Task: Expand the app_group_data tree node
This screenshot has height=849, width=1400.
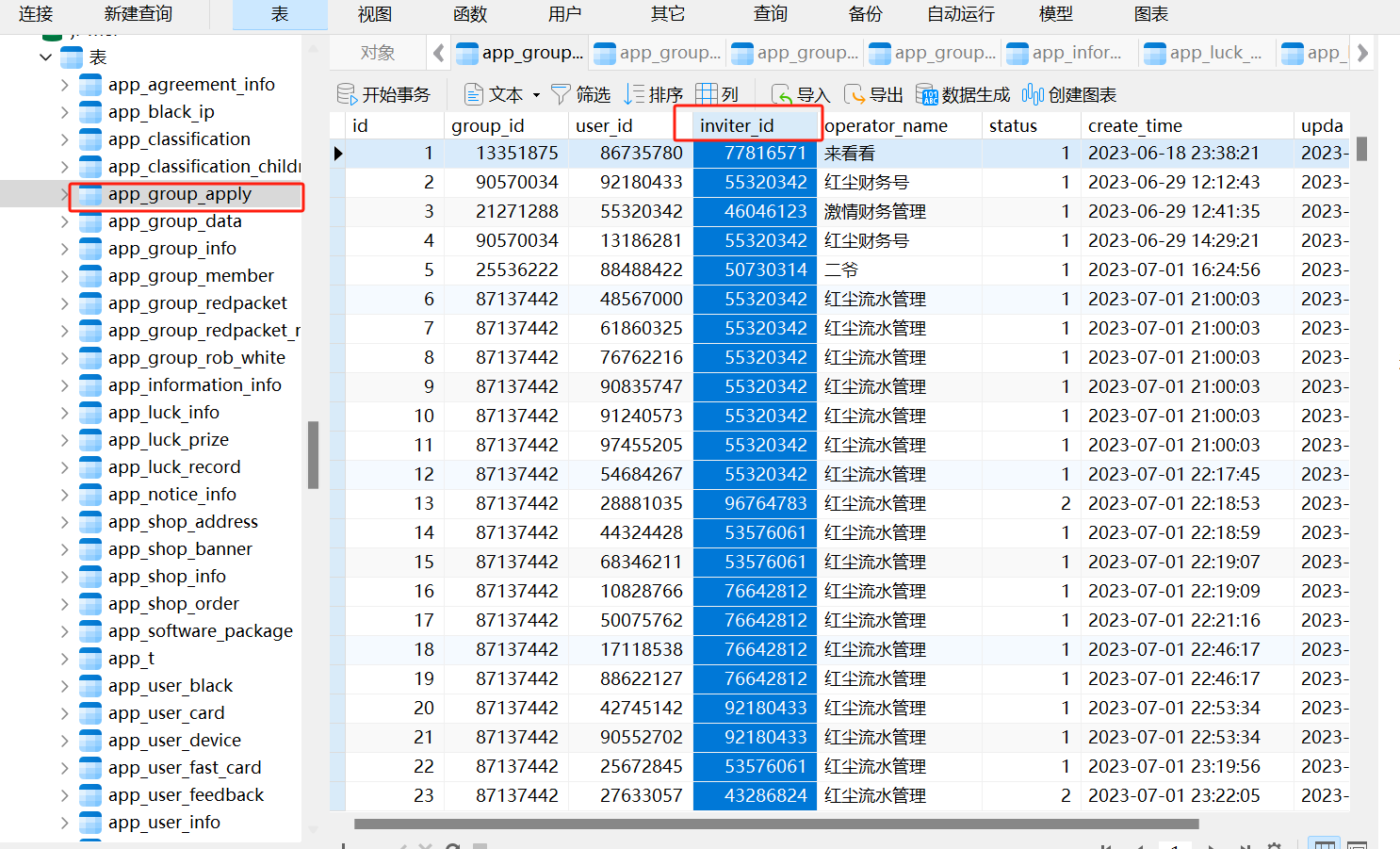Action: pos(64,221)
